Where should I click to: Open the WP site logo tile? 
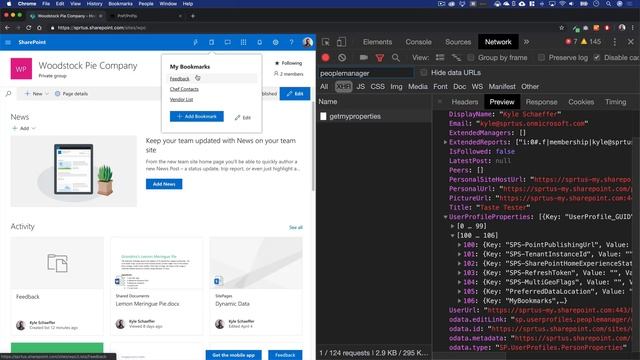(21, 69)
